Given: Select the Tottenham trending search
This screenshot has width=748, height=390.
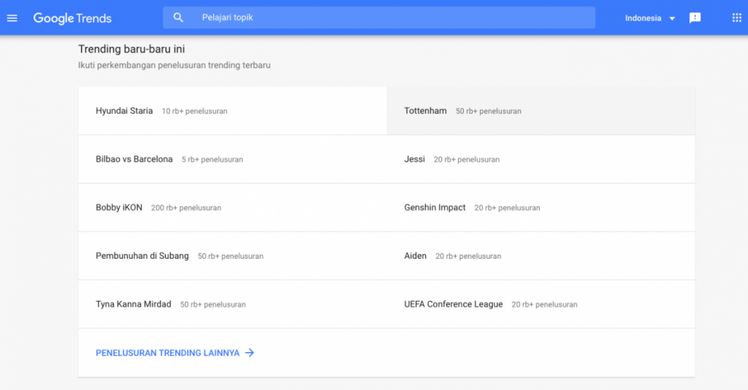Looking at the screenshot, I should pos(541,111).
